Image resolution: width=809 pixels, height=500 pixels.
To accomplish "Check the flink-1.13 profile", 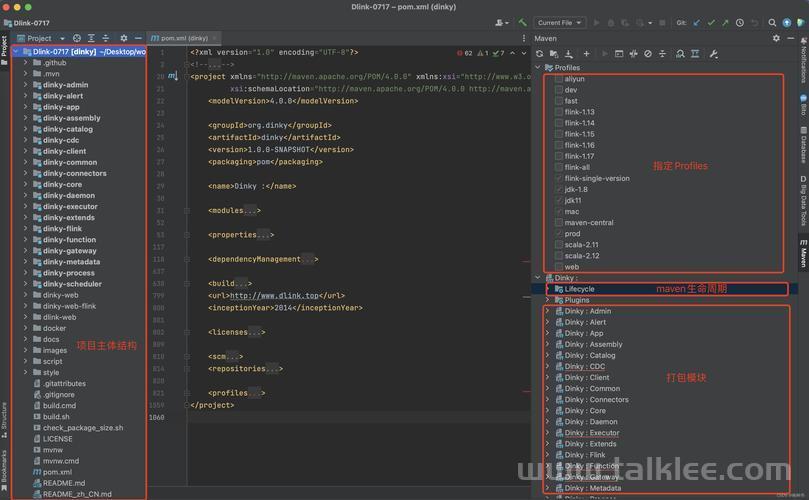I will 559,112.
